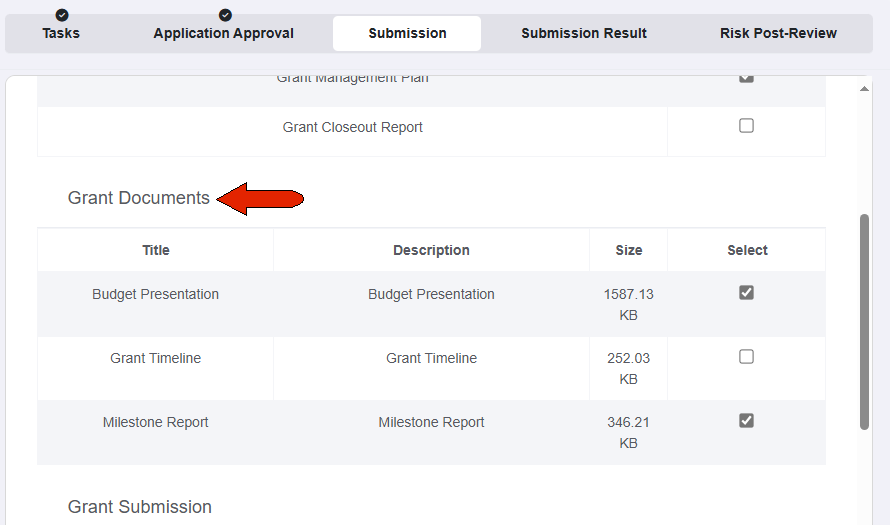Uncheck the Milestone Report checkbox
Screen dimensions: 890x525
[746, 421]
